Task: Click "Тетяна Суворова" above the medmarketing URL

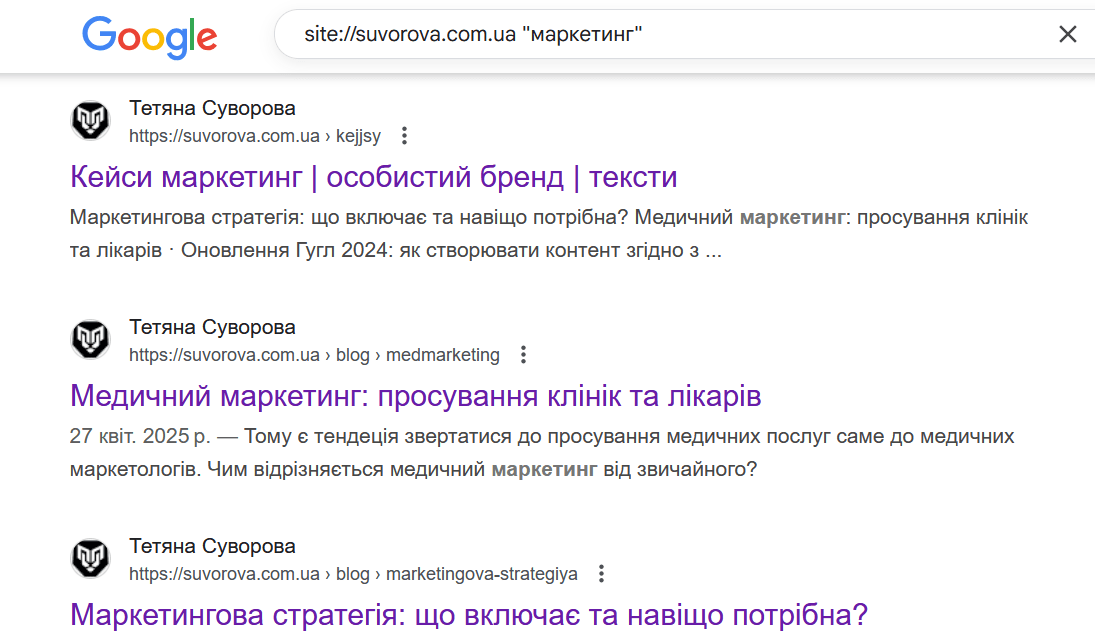Action: (212, 327)
